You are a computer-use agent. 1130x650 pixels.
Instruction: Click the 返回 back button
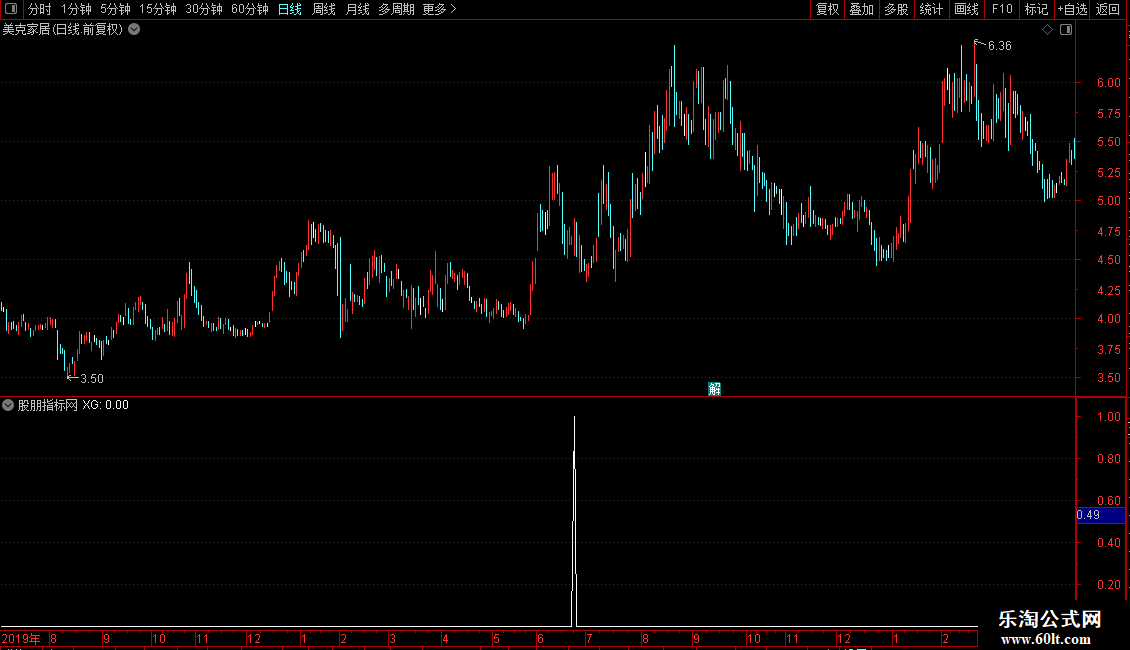click(x=1108, y=9)
